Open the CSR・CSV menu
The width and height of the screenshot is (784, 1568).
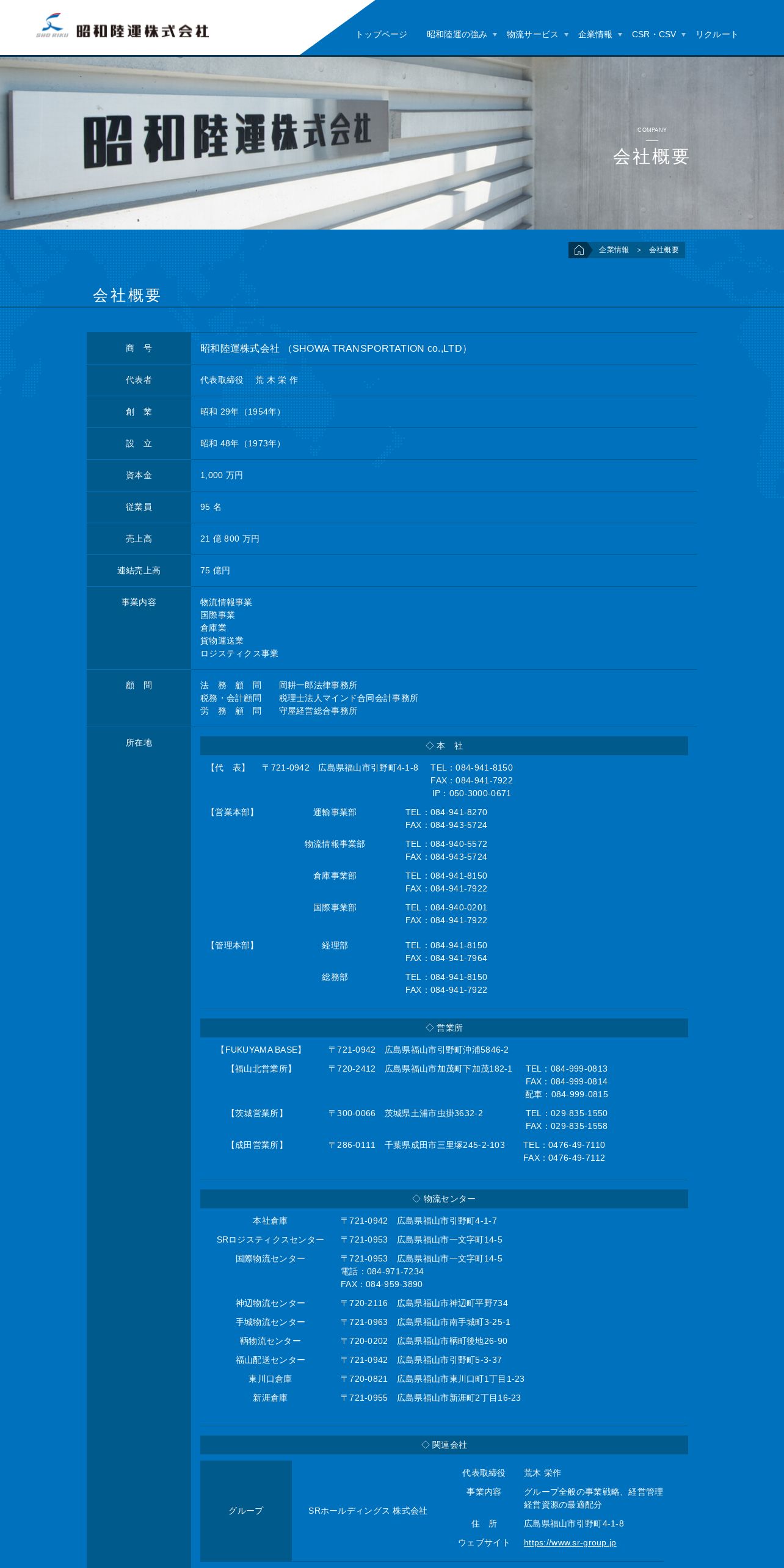click(654, 34)
